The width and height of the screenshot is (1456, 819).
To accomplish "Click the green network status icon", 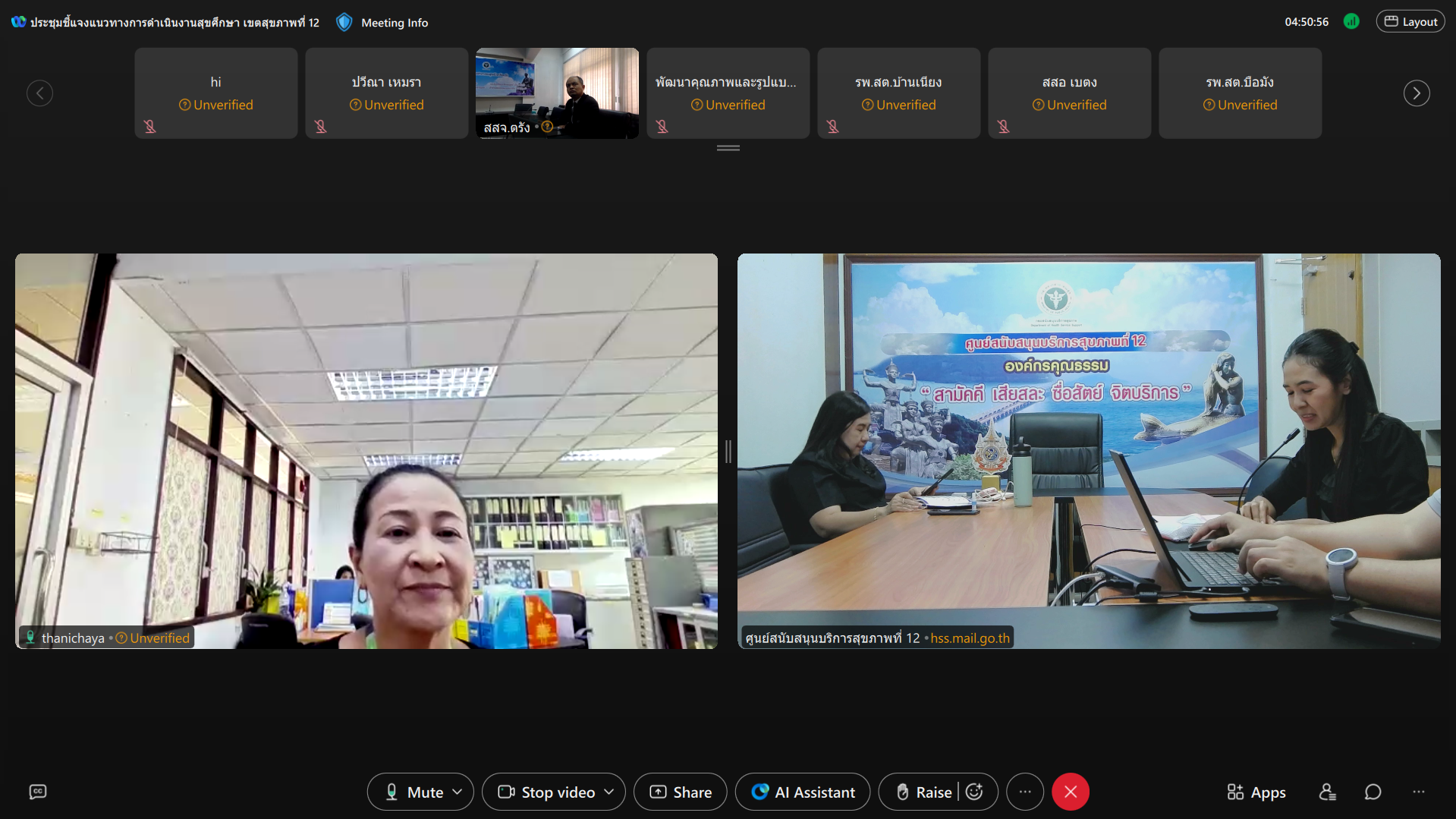I will 1351,21.
